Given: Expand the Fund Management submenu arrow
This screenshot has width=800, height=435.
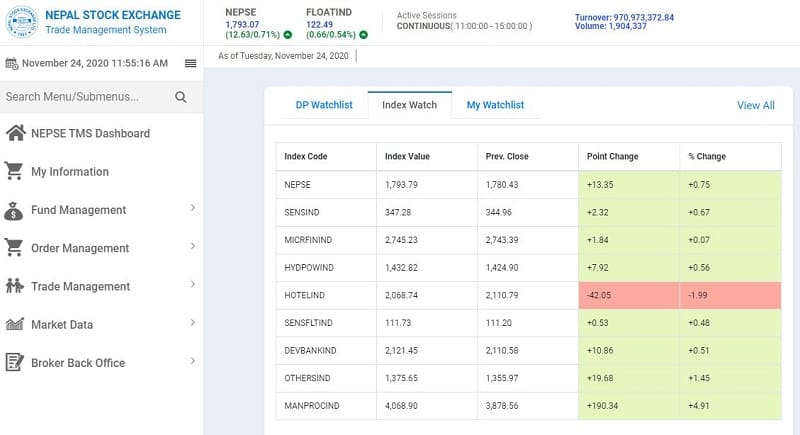Looking at the screenshot, I should coord(192,208).
